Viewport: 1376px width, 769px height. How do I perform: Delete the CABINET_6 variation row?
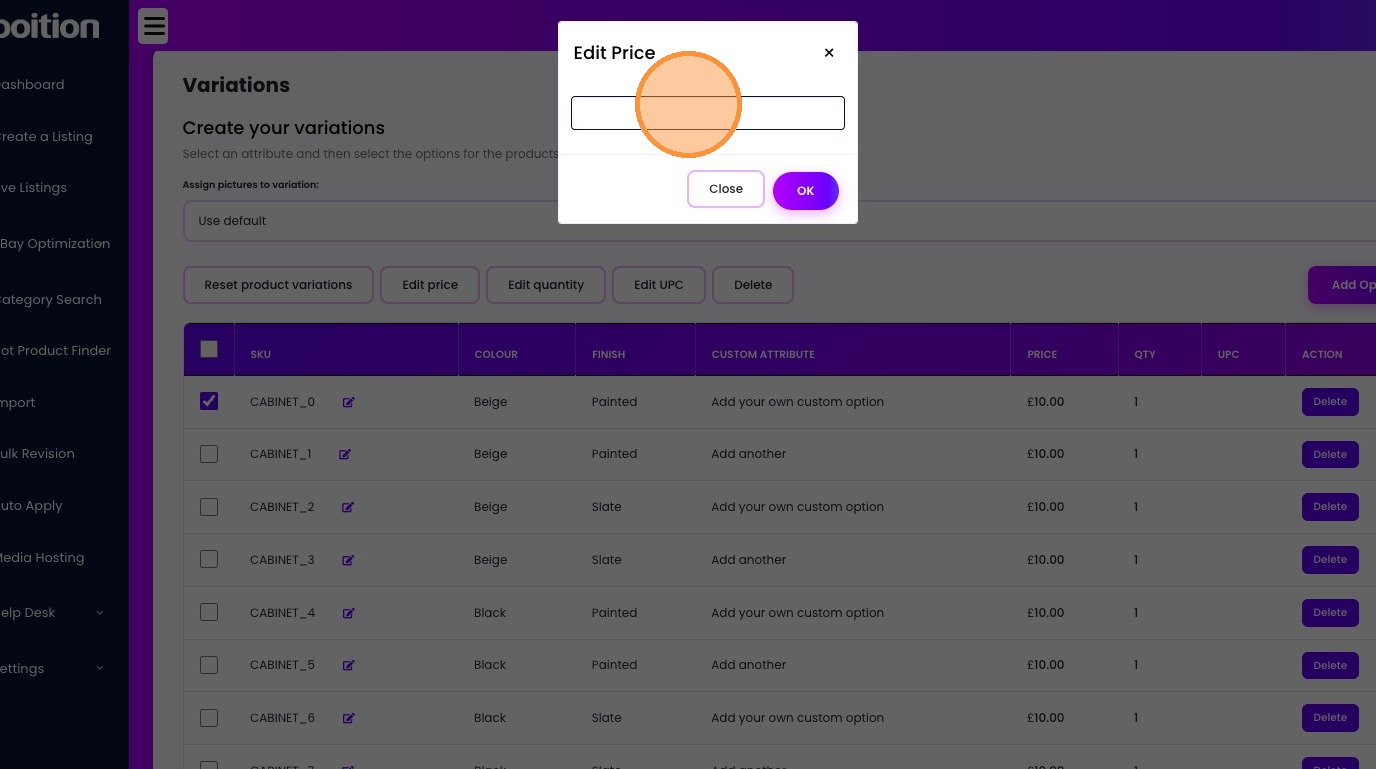1330,718
